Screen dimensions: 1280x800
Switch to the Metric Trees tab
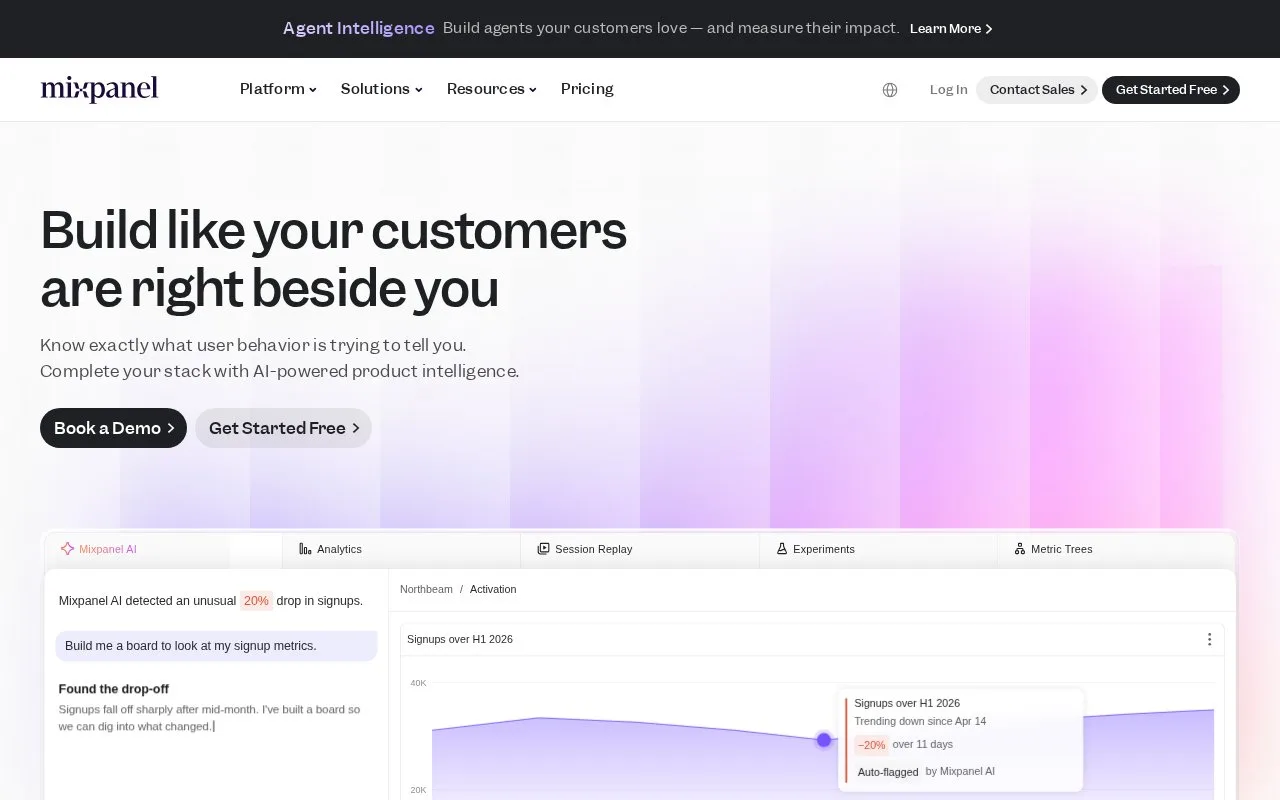point(1116,549)
